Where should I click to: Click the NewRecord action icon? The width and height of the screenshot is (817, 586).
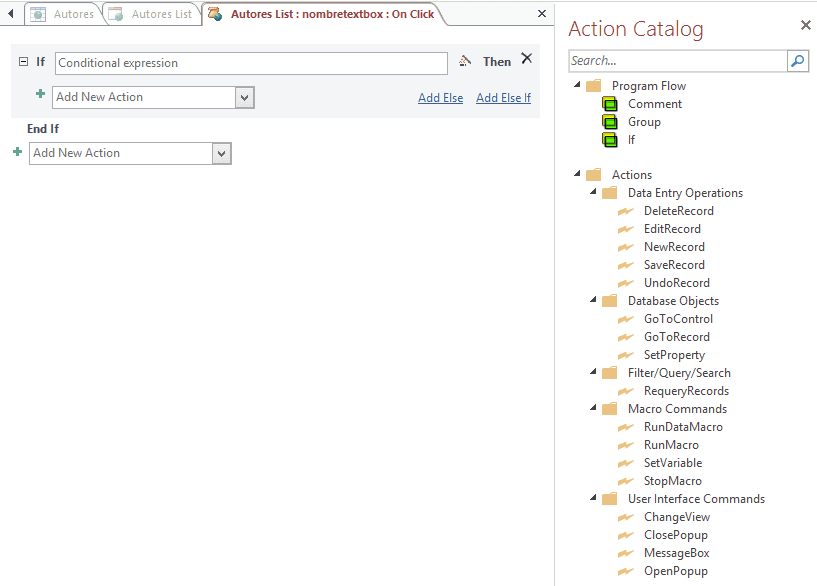pos(625,247)
